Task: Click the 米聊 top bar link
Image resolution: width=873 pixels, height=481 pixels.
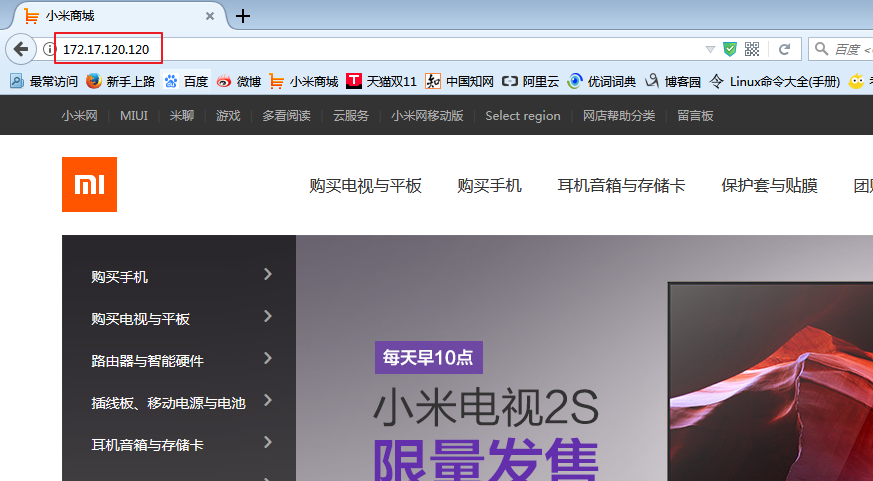Action: point(182,116)
